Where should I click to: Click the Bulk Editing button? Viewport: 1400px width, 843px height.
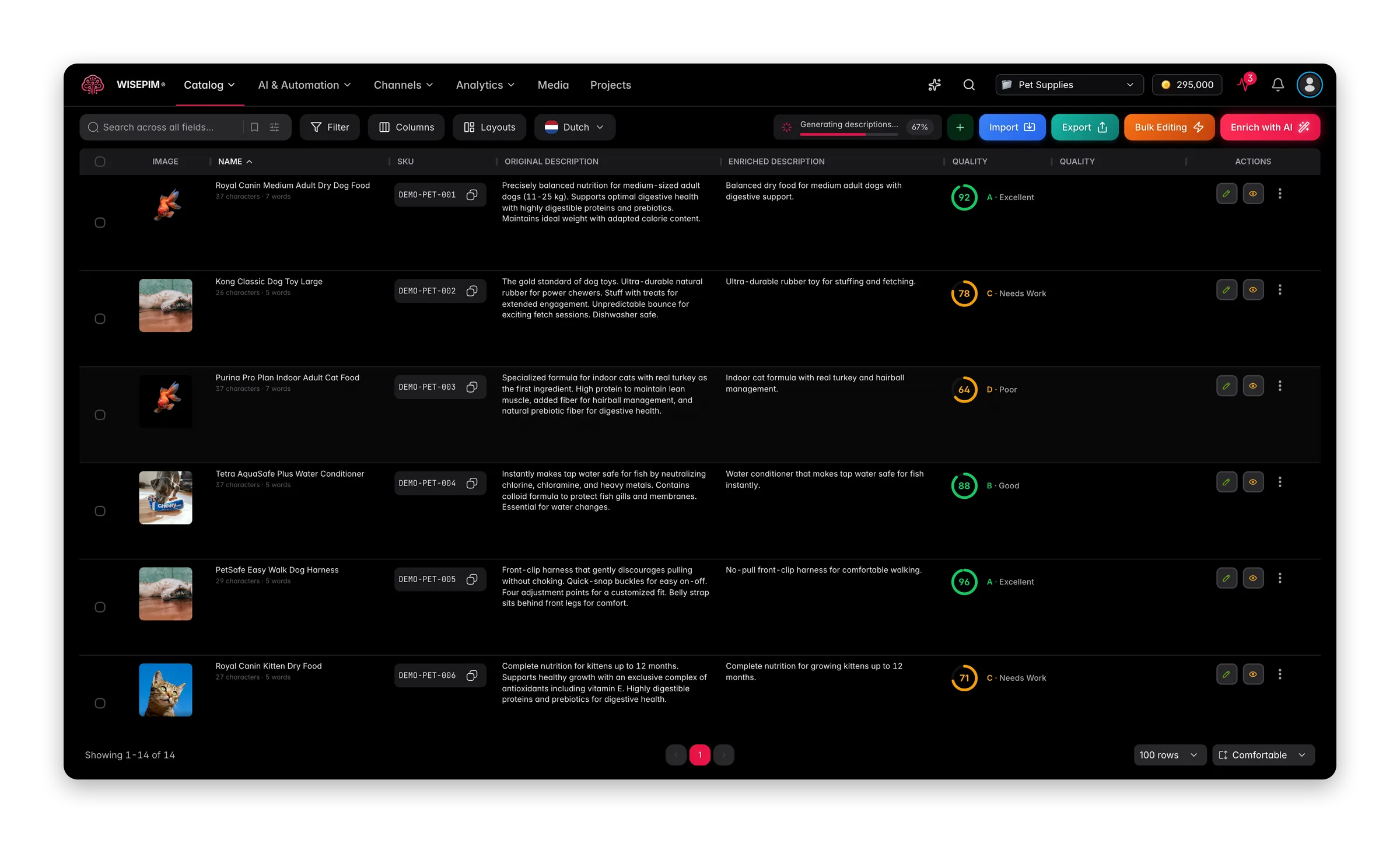[1169, 127]
